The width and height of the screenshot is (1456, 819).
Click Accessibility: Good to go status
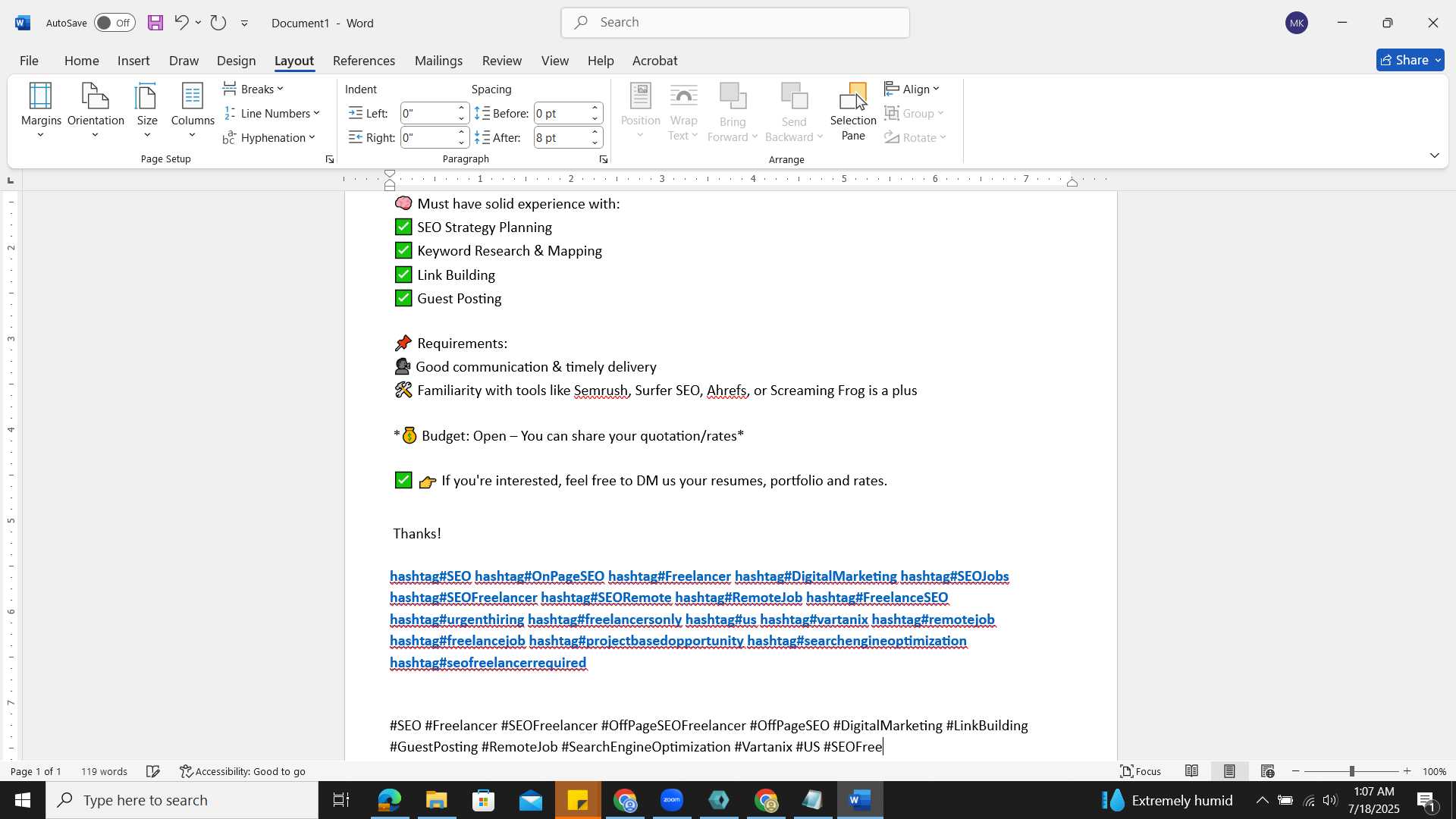pyautogui.click(x=243, y=771)
